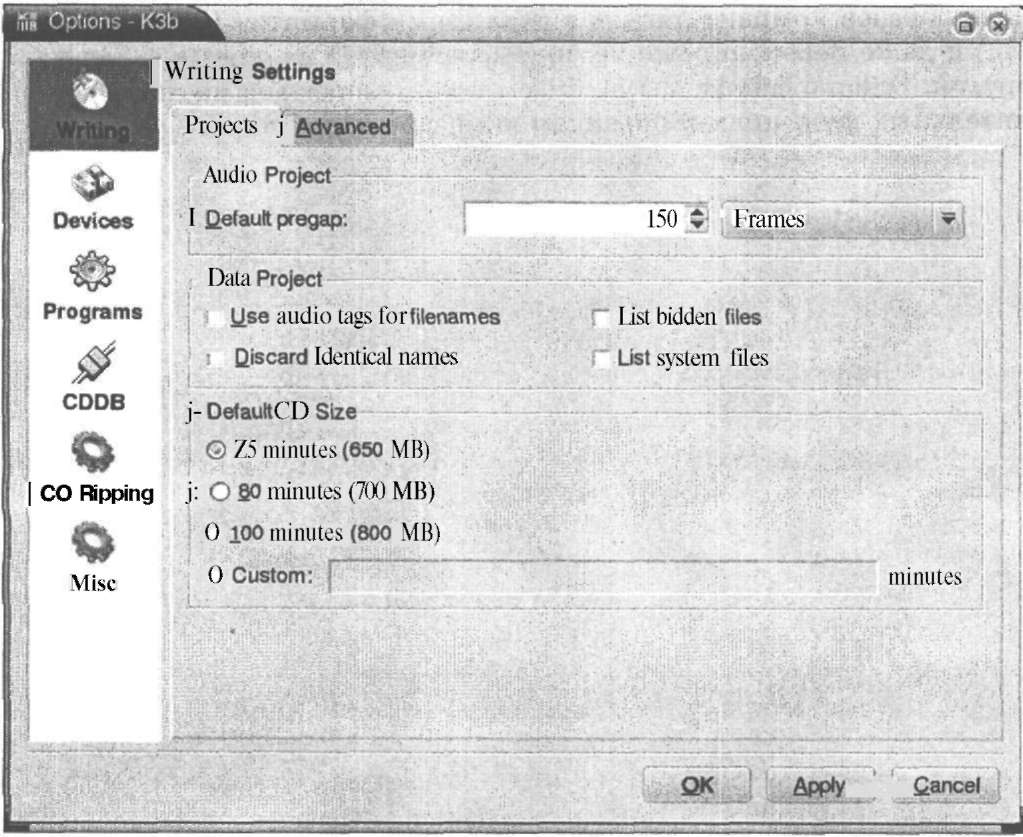This screenshot has height=837, width=1023.
Task: Toggle Discard identical names checkbox
Action: point(214,358)
